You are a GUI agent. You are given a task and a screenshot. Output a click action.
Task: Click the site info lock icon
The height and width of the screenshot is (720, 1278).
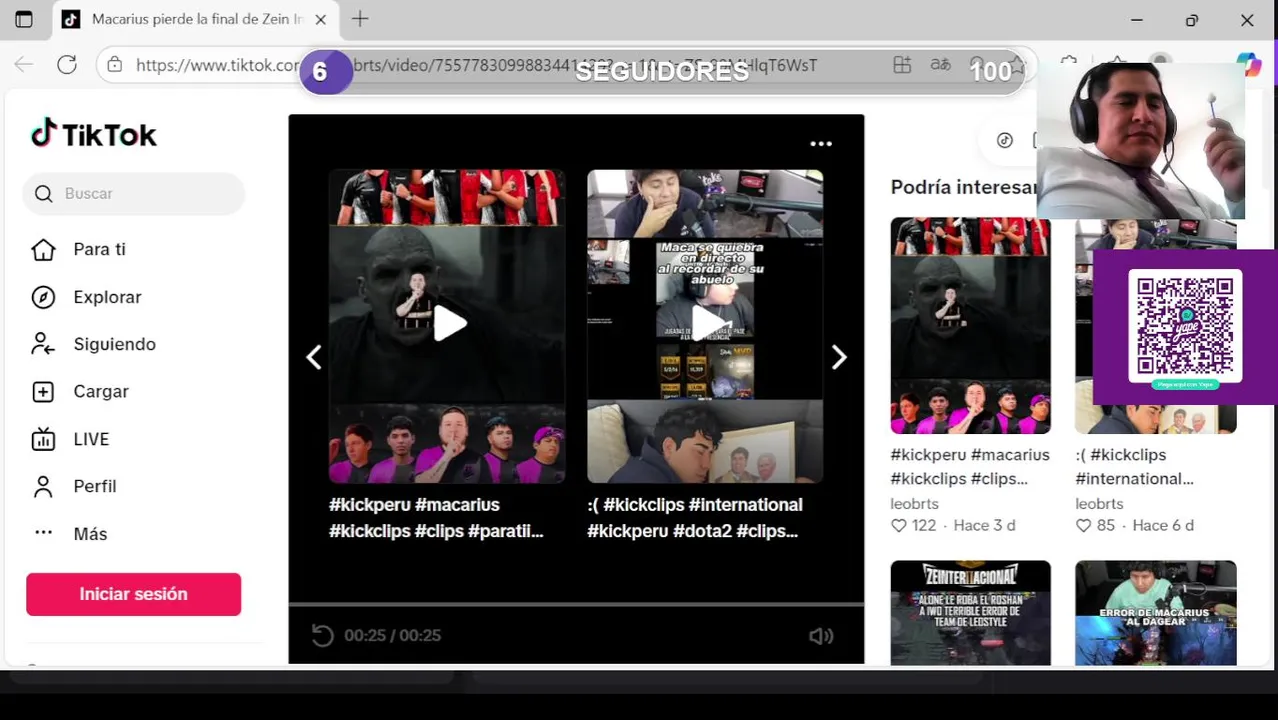pyautogui.click(x=115, y=65)
